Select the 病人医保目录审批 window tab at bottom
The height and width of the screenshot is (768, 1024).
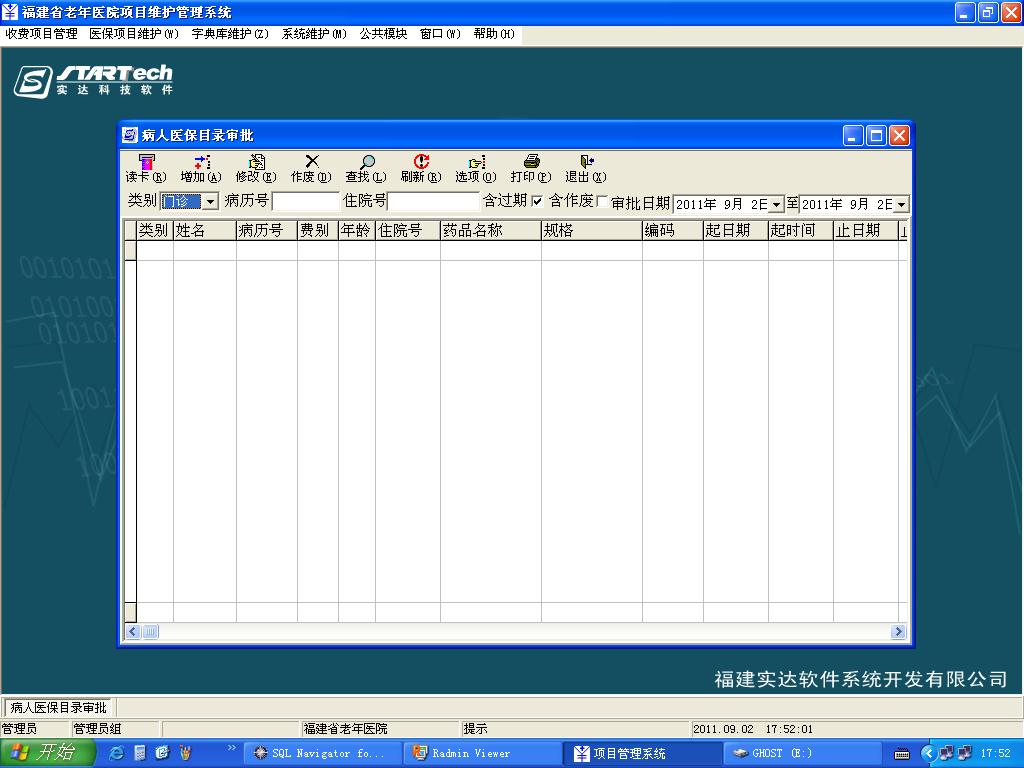(58, 707)
